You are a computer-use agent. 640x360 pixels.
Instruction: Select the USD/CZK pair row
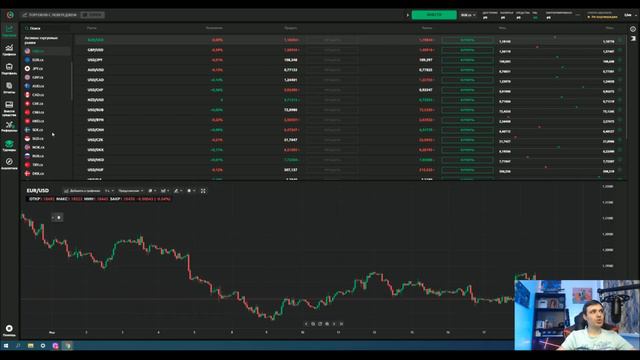pos(351,140)
